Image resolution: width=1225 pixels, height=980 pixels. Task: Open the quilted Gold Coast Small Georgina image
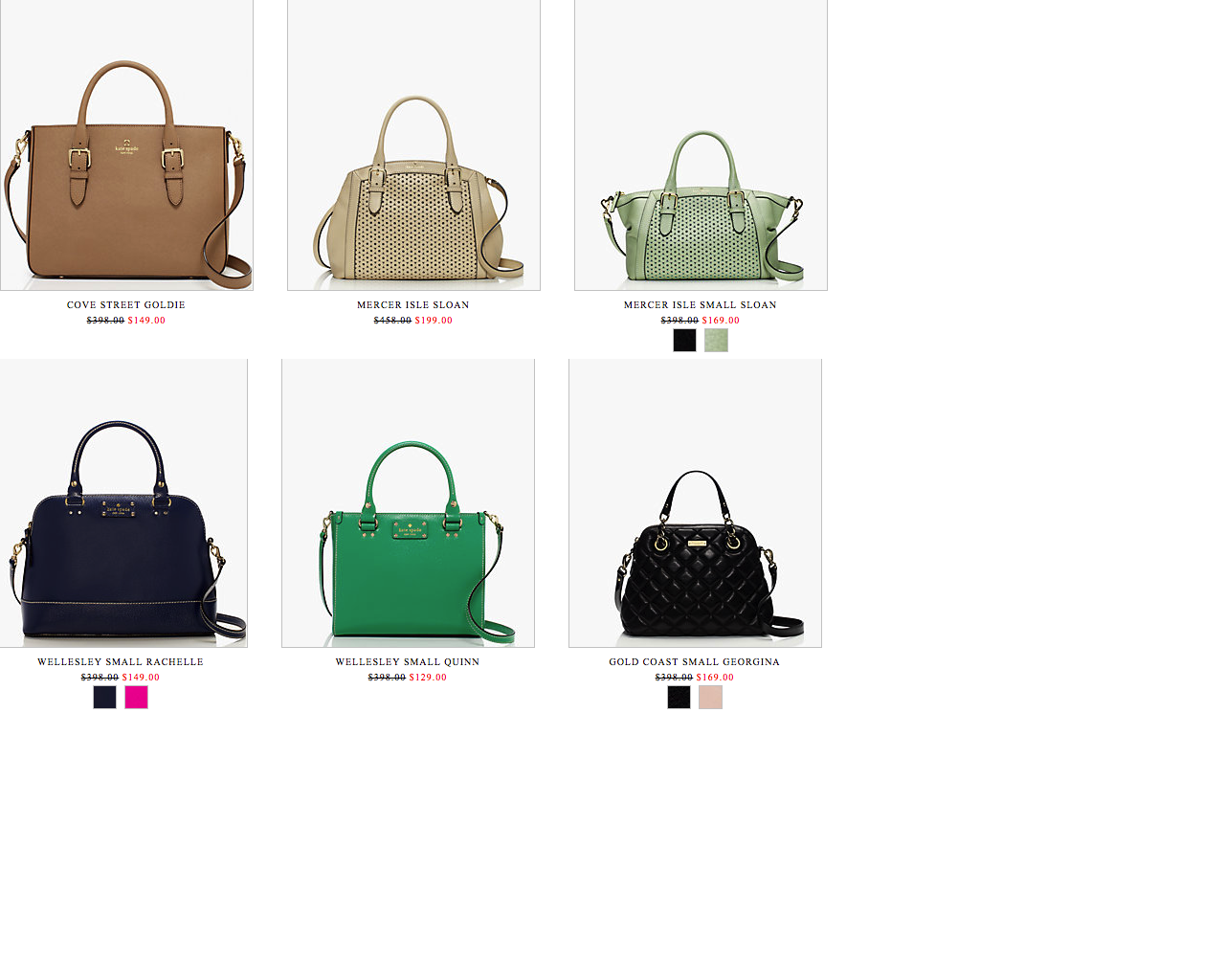[x=695, y=503]
